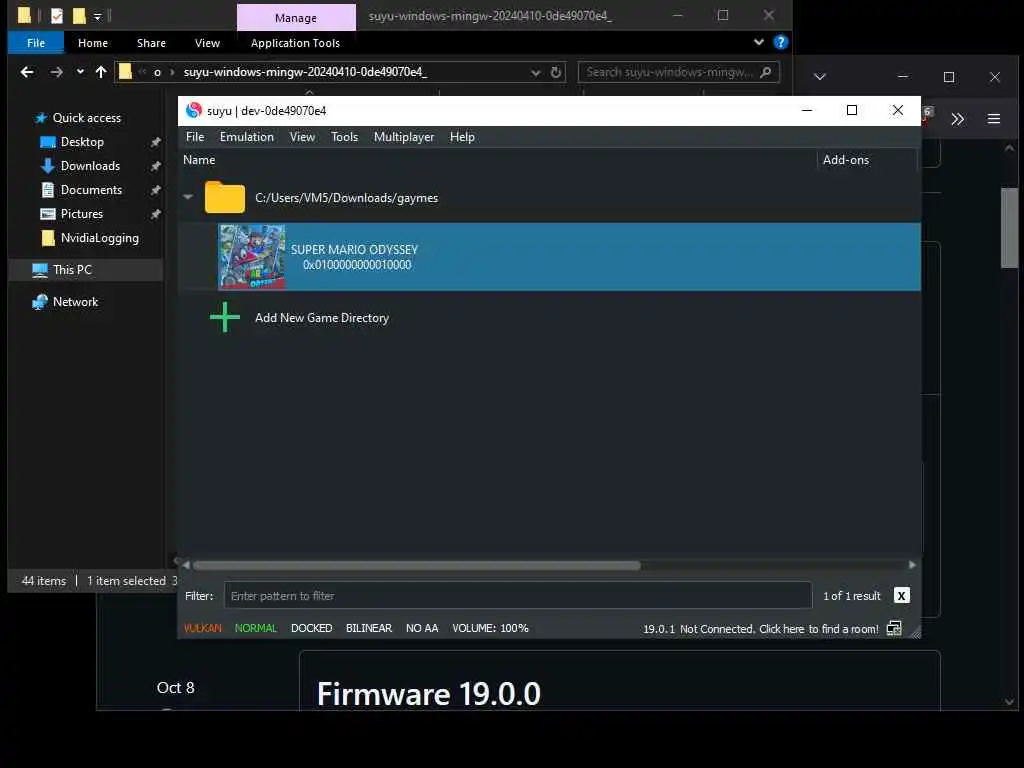The height and width of the screenshot is (768, 1024).
Task: Open the Help menu in suyu
Action: pos(462,137)
